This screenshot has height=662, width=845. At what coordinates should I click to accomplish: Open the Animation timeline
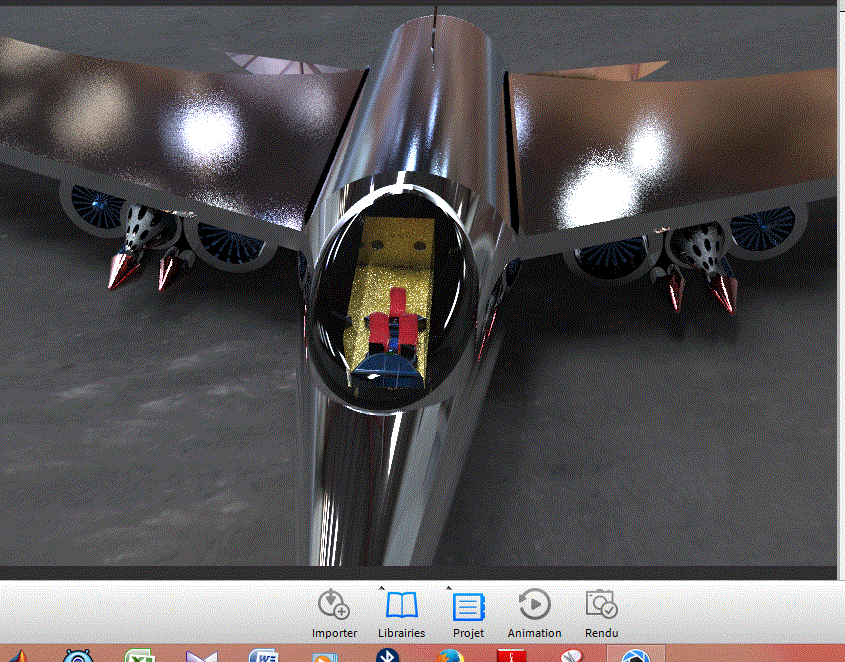click(x=535, y=613)
